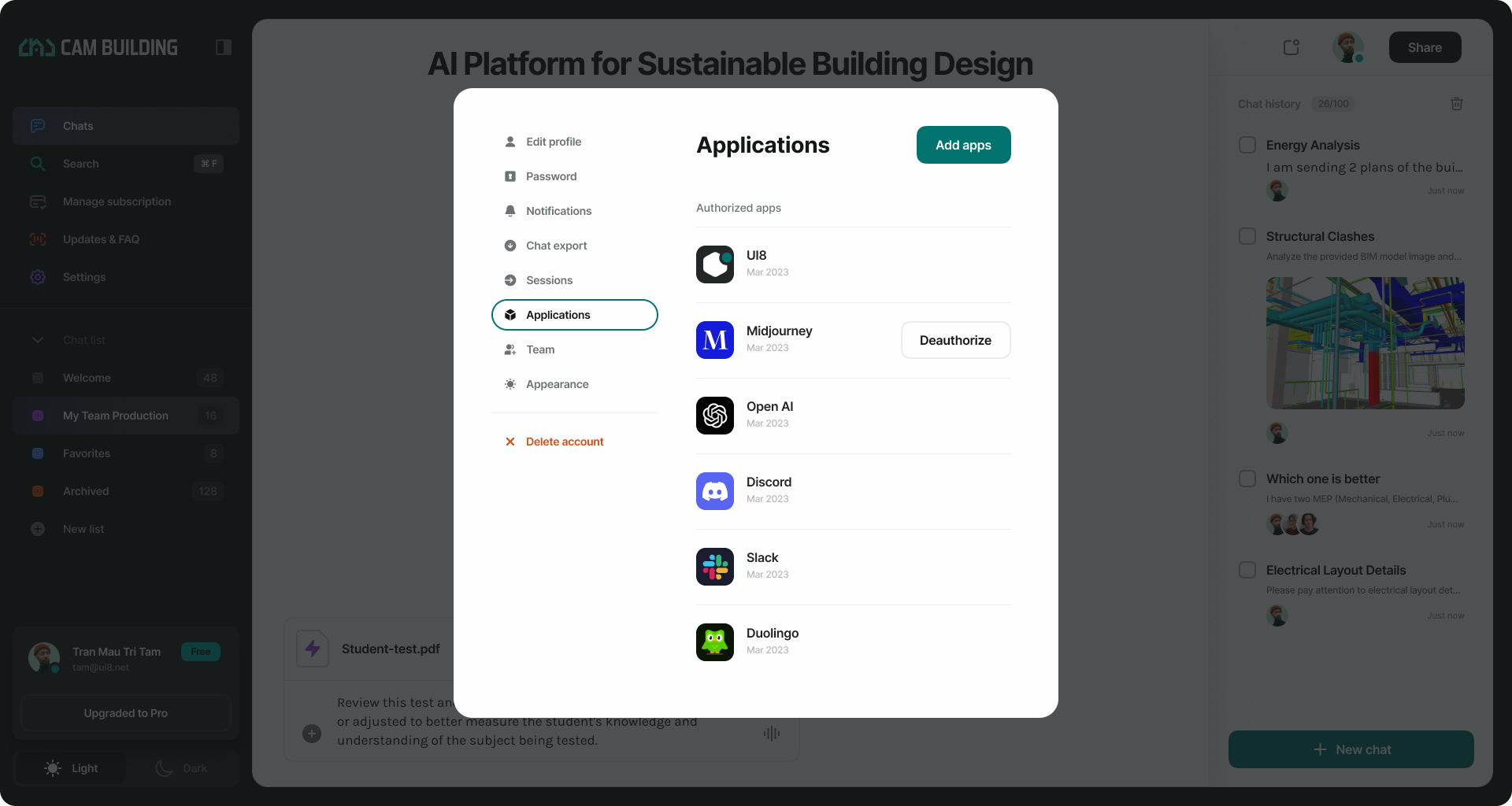Open the Welcome chat list

pyautogui.click(x=126, y=378)
